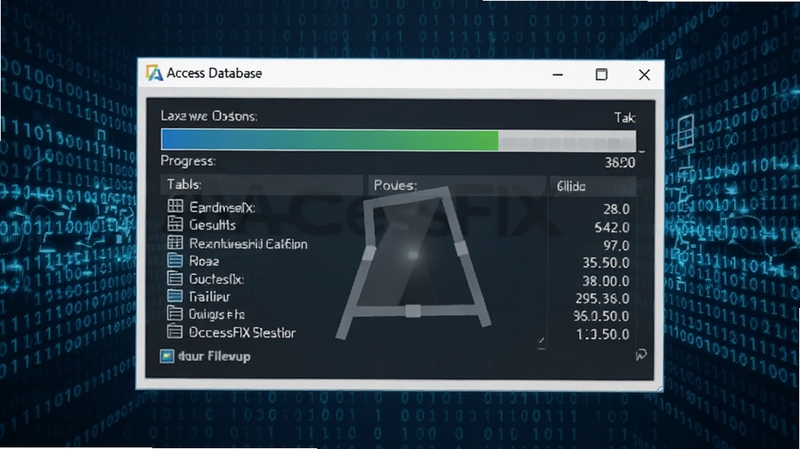Click the Tak label above progress bar

click(x=624, y=118)
